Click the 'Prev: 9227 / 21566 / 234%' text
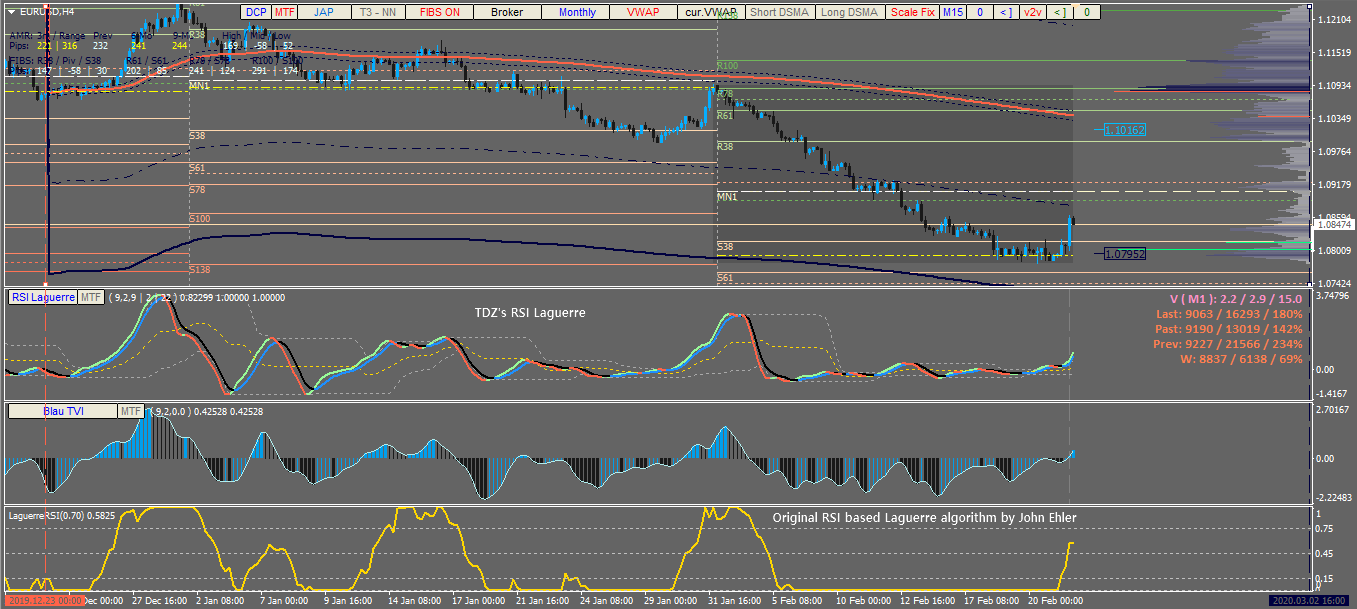This screenshot has width=1357, height=609. (x=1228, y=343)
